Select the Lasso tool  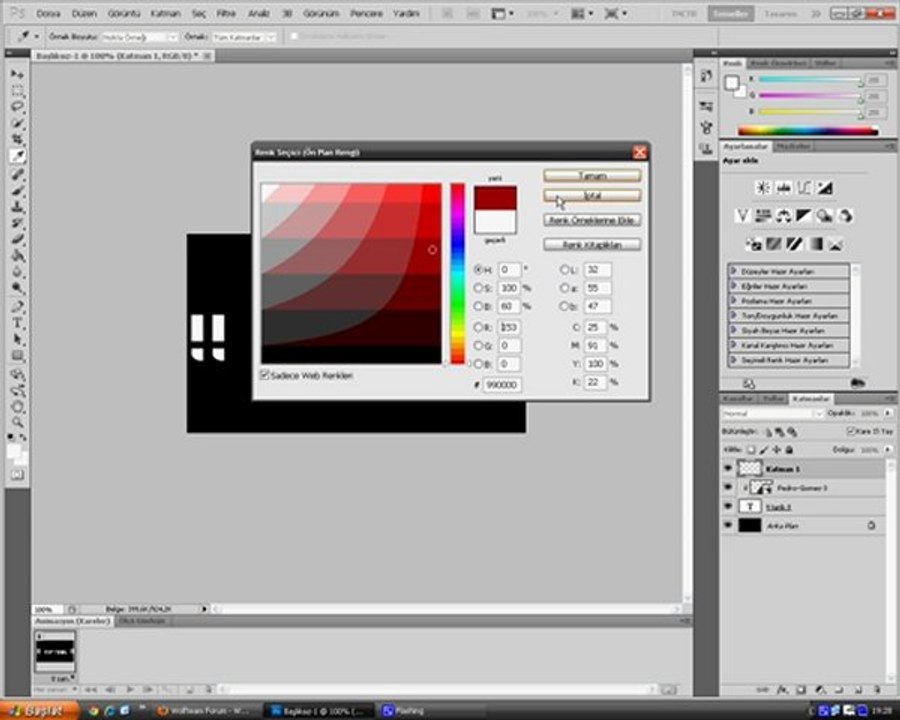[17, 107]
